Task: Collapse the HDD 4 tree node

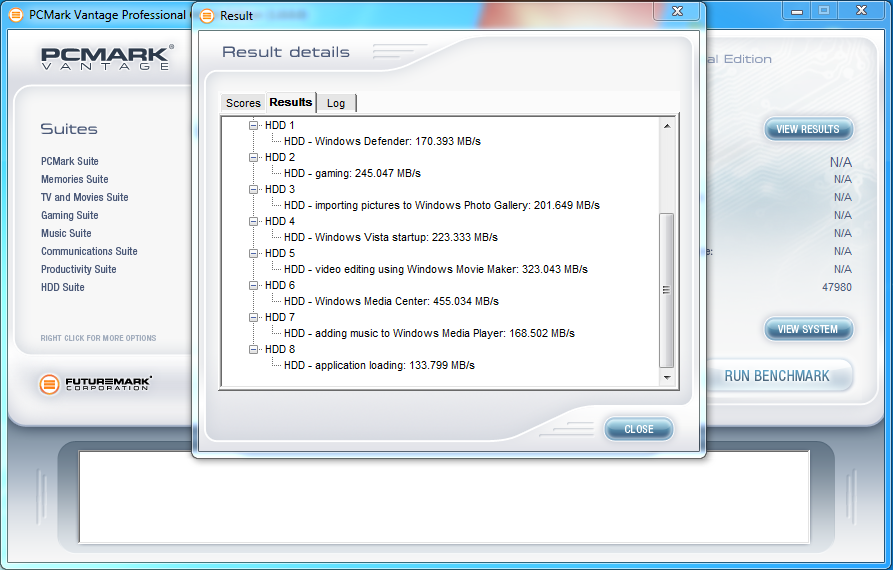Action: 253,221
